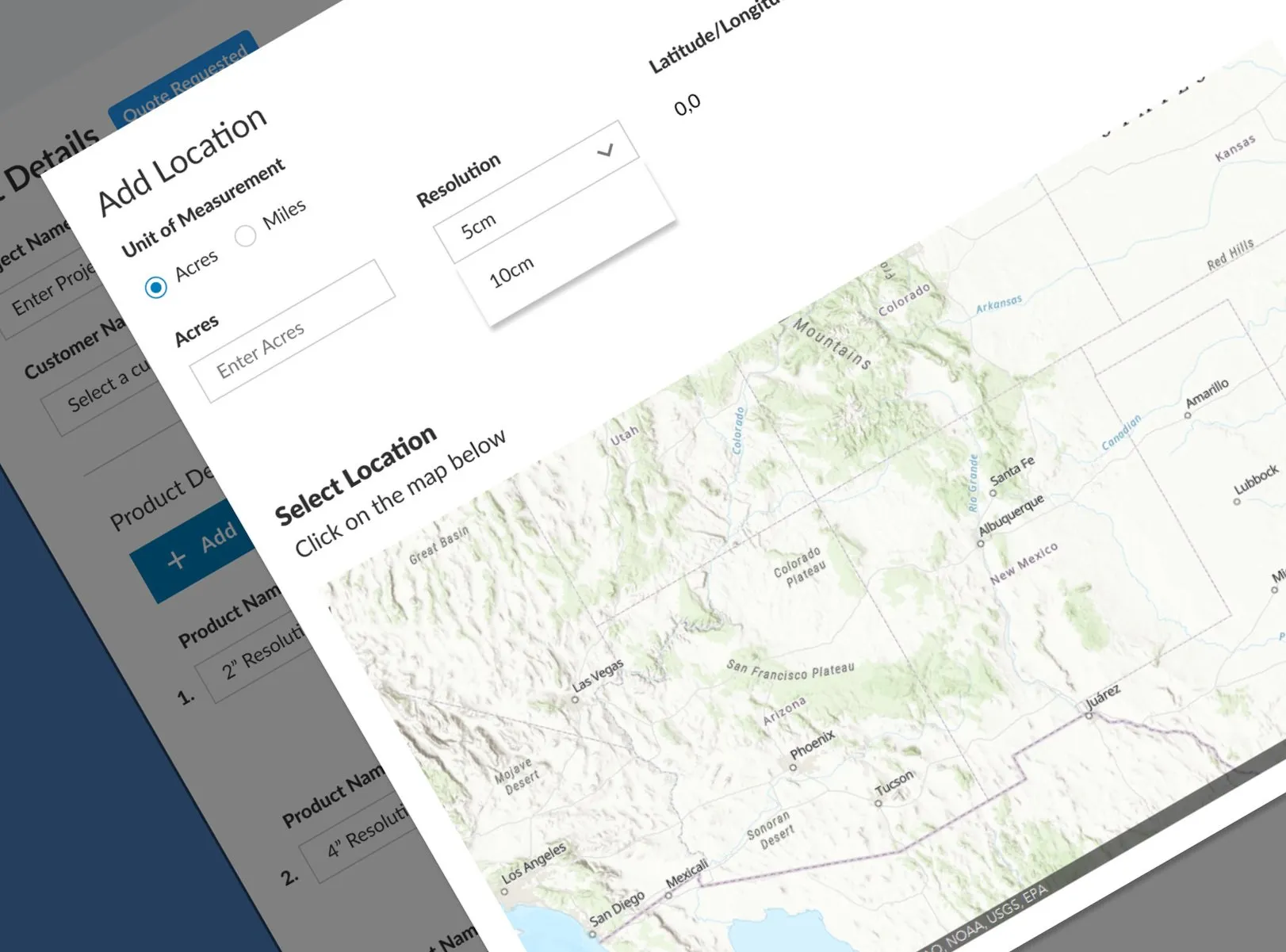
Task: Select the Los Angeles marker on map
Action: [504, 891]
